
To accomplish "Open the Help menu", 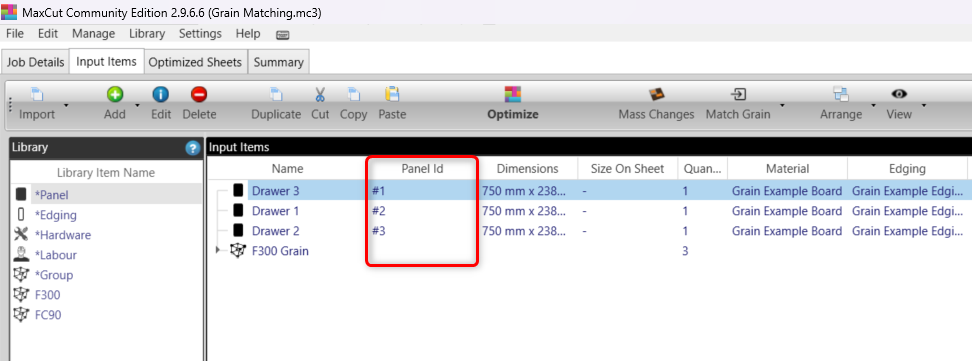I will tap(248, 33).
